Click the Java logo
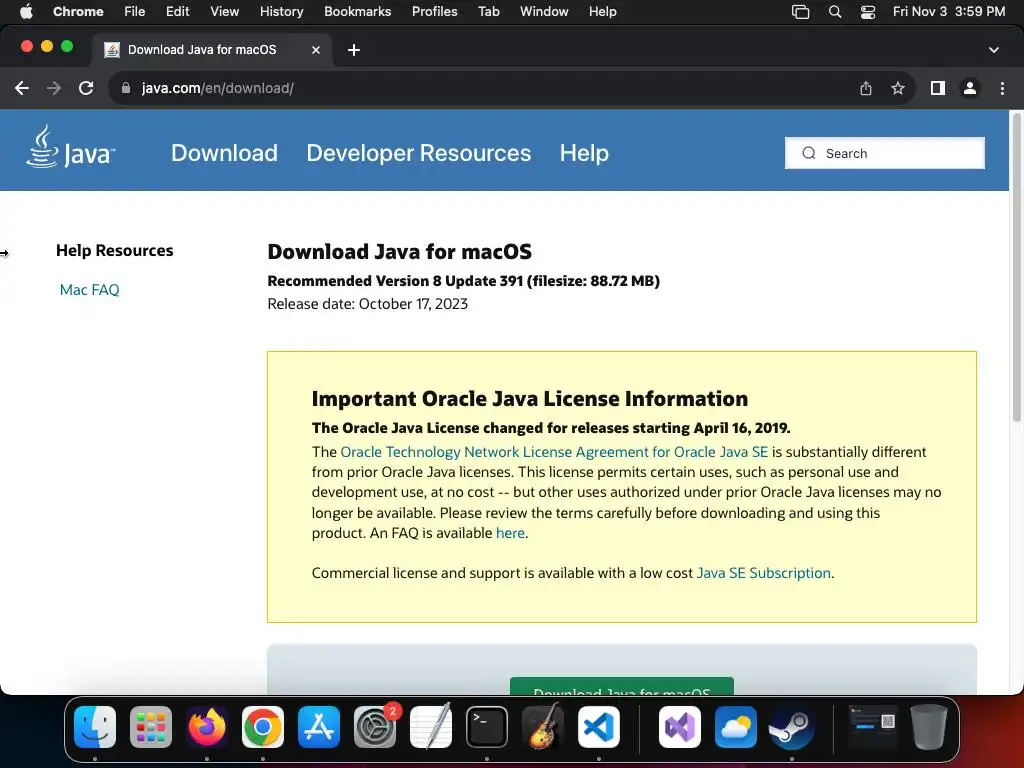The image size is (1024, 768). [x=71, y=148]
